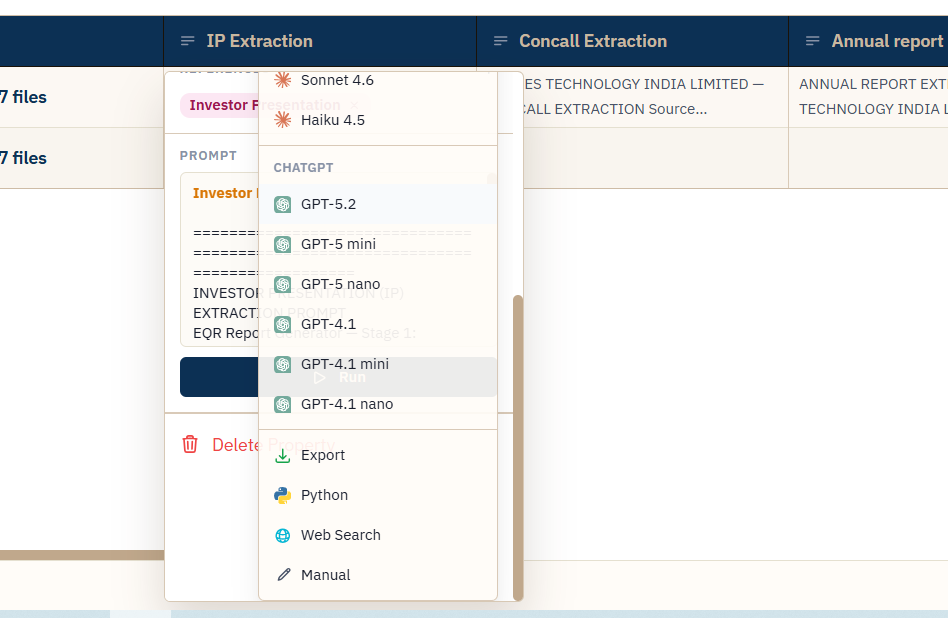The image size is (948, 618).
Task: Click the PROMPT section label
Action: click(208, 155)
